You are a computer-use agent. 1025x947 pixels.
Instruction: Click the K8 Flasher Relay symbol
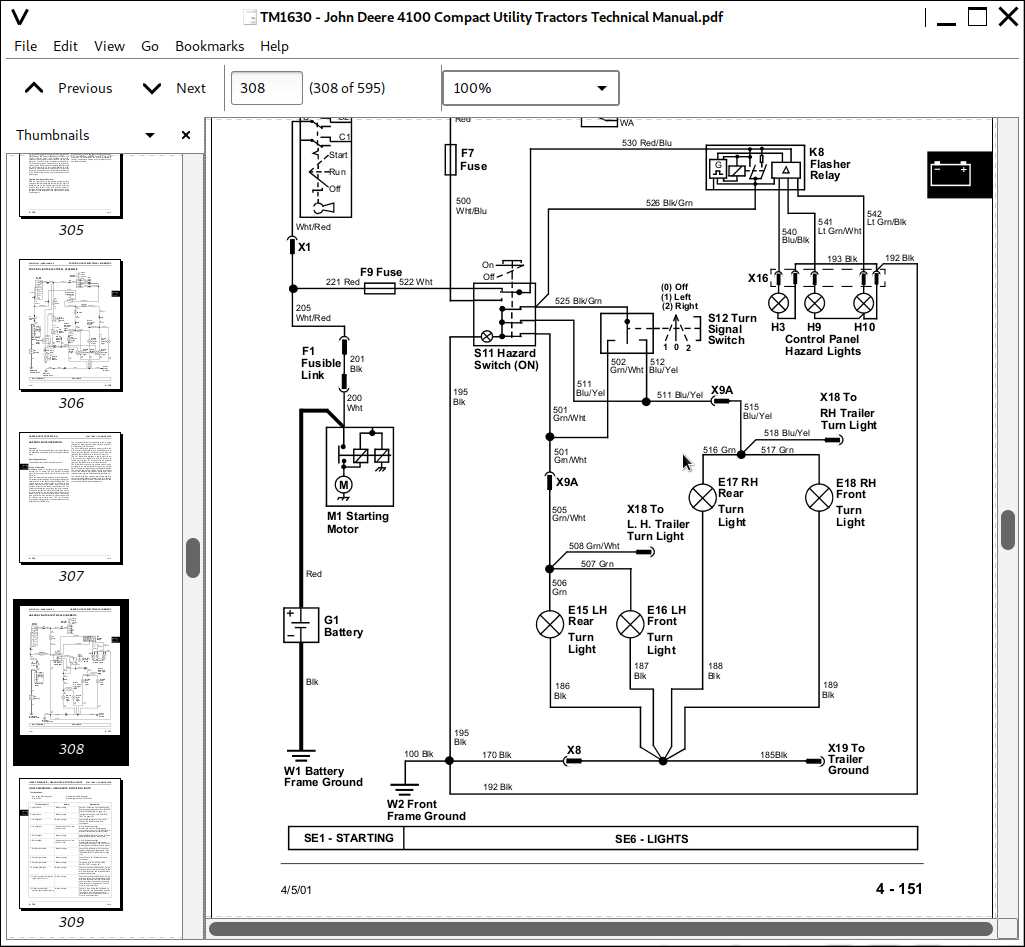755,168
